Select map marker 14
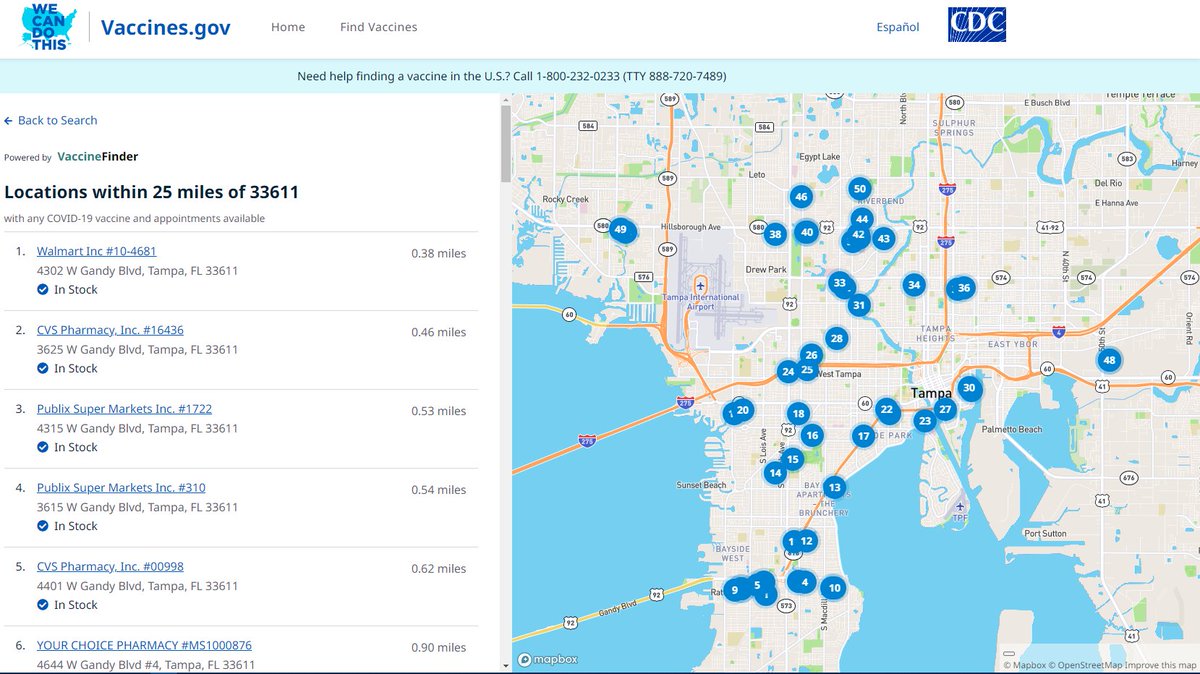Image resolution: width=1200 pixels, height=674 pixels. pos(775,473)
